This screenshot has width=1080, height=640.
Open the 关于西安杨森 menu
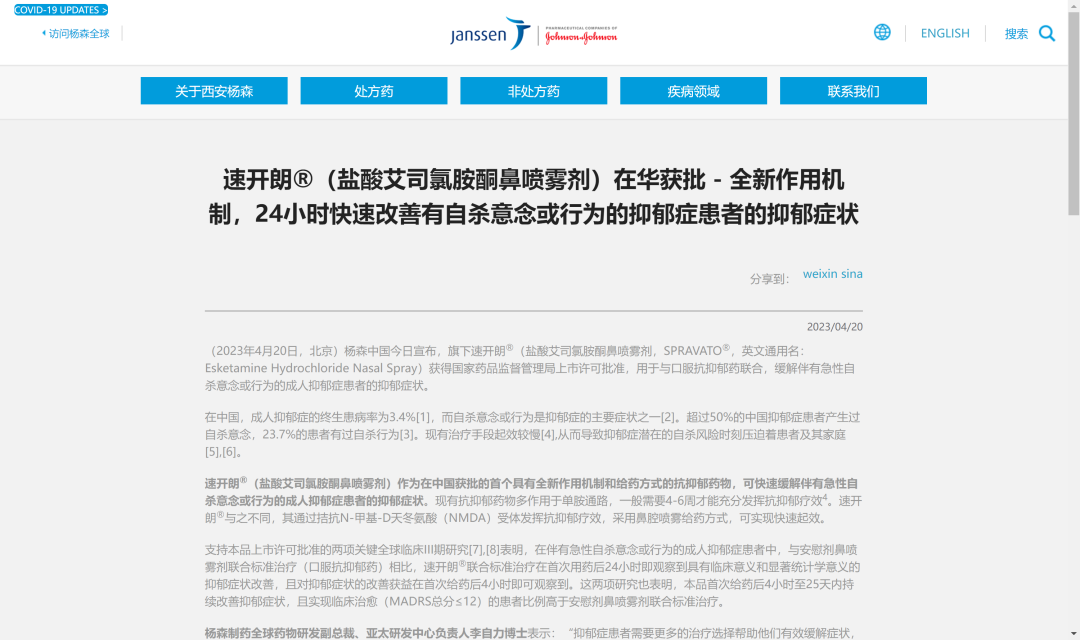point(214,91)
